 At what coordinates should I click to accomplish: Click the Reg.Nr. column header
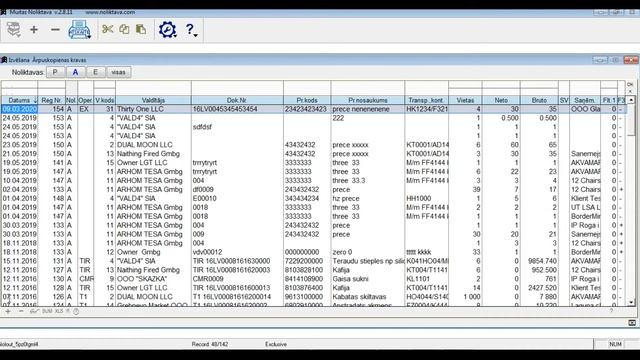pos(51,100)
